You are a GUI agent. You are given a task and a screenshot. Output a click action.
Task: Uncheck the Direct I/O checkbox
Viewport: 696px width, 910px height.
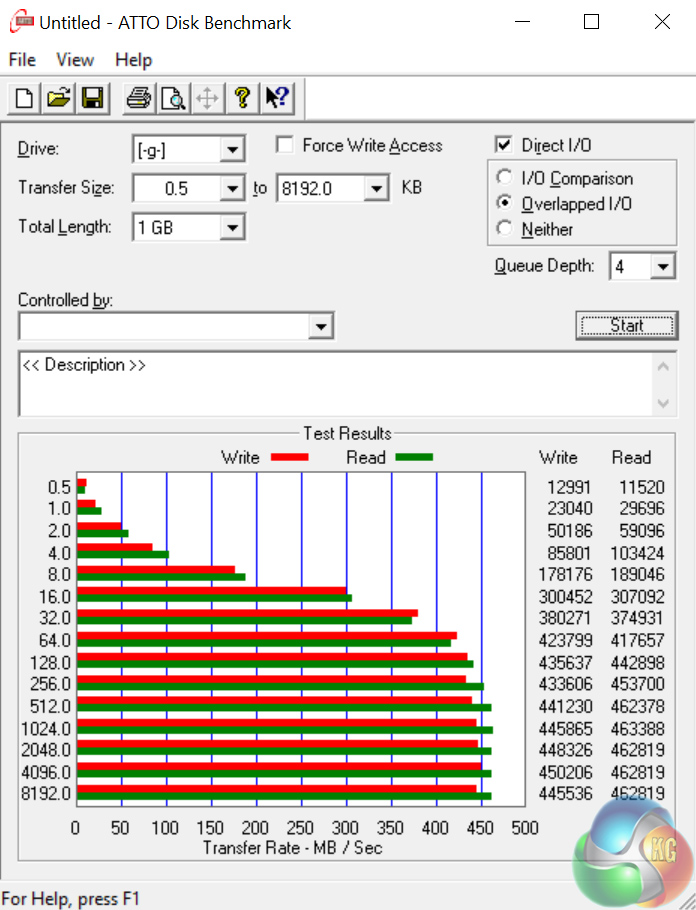504,145
